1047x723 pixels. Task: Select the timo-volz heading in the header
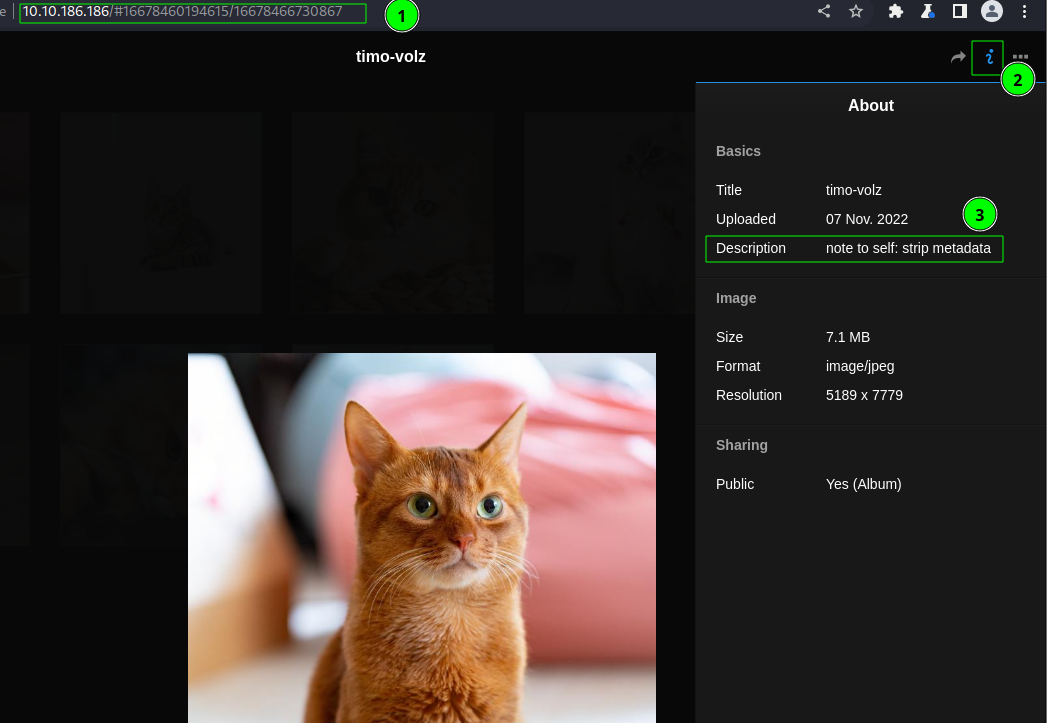[x=391, y=57]
